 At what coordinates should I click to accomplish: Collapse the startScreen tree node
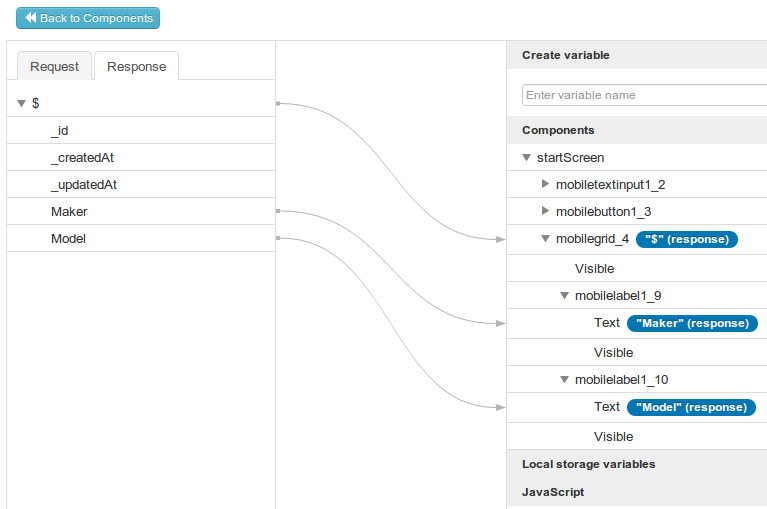527,157
